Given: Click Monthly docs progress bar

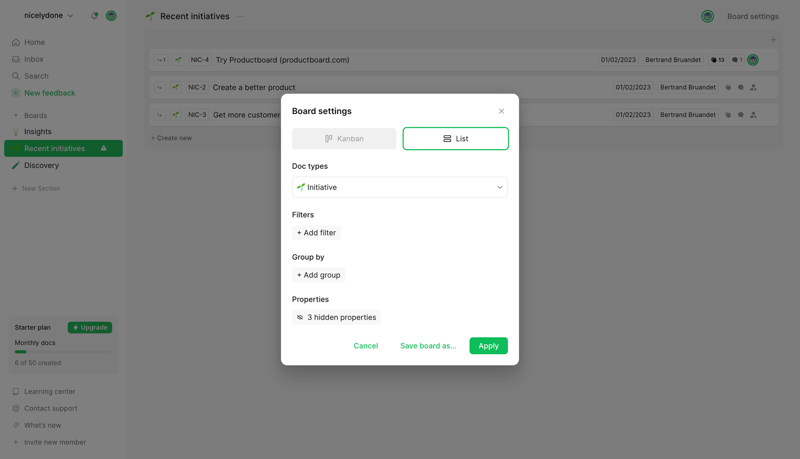Looking at the screenshot, I should pyautogui.click(x=63, y=352).
